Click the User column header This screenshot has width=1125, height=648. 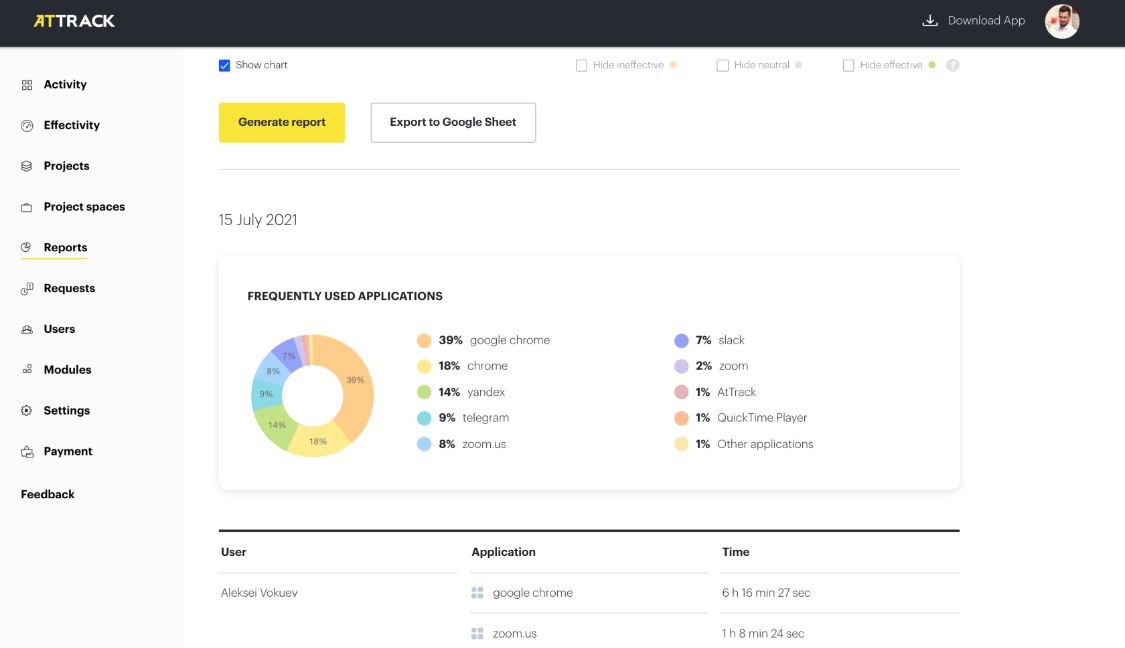pos(233,553)
